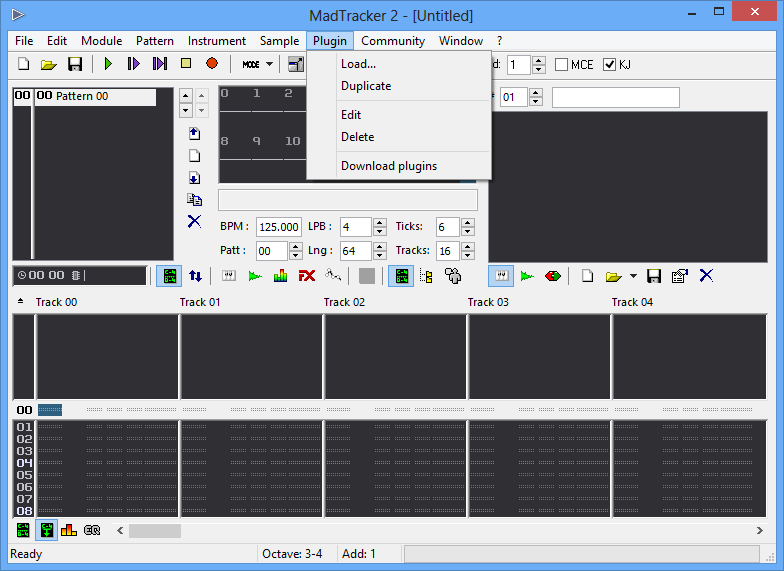Click the bottom-left colored level-bars icon
This screenshot has height=571, width=784.
click(68, 530)
